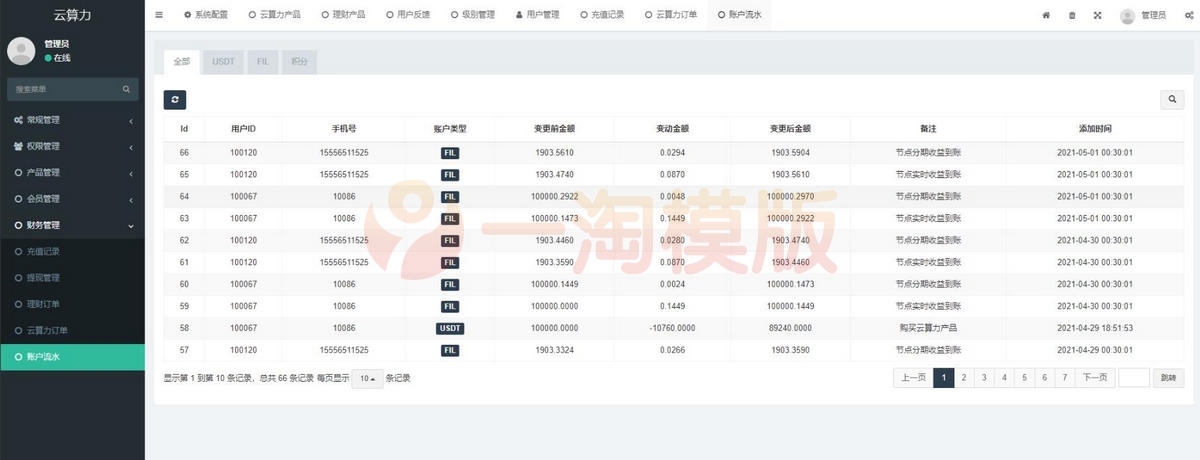Toggle the sidebar hamburger menu icon
The image size is (1200, 460).
[159, 15]
